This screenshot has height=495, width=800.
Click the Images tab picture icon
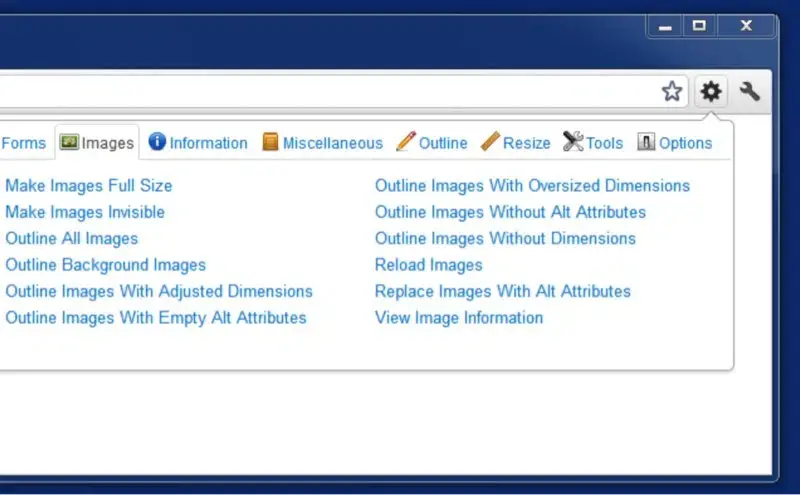click(x=69, y=142)
